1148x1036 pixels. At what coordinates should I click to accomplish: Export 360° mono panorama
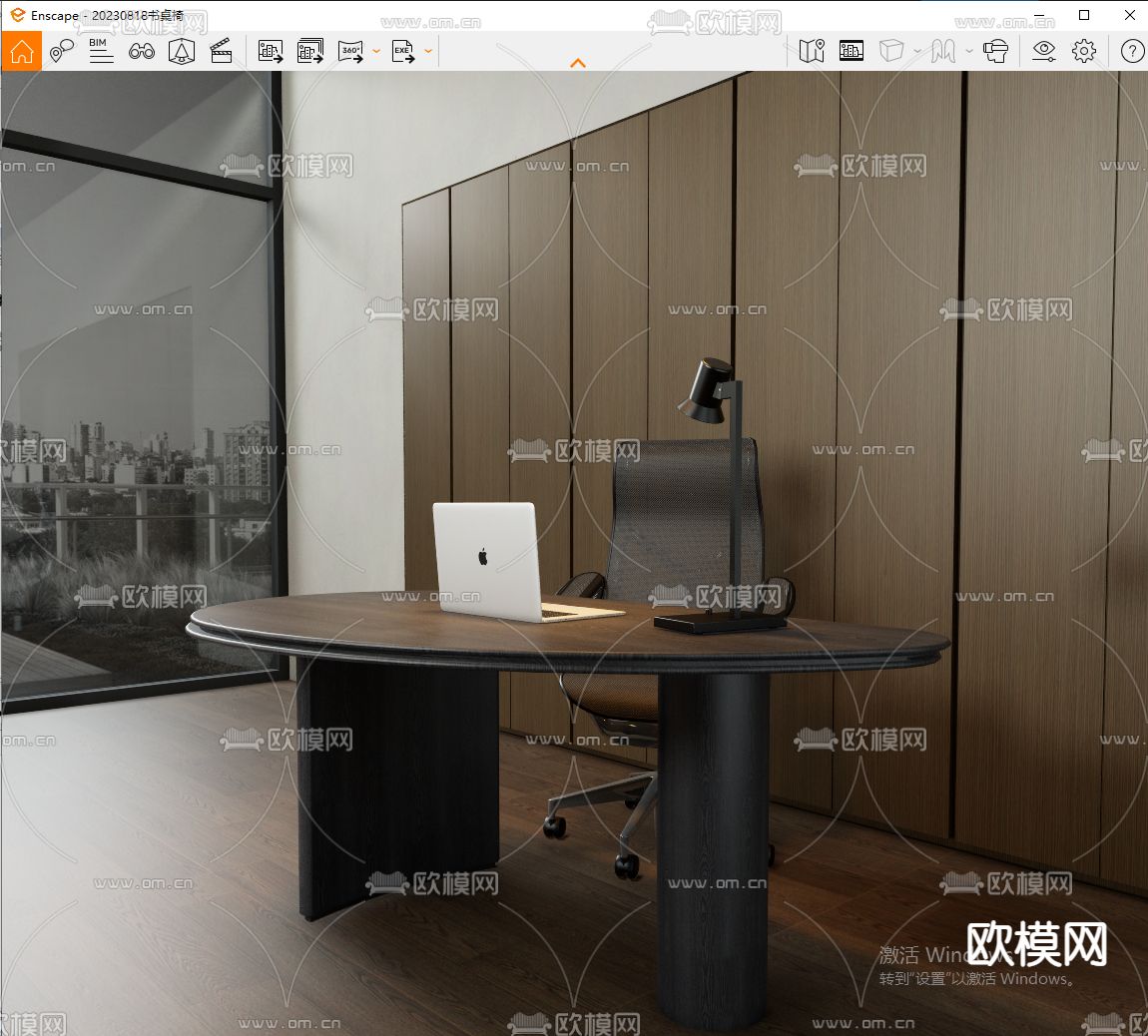tap(350, 51)
